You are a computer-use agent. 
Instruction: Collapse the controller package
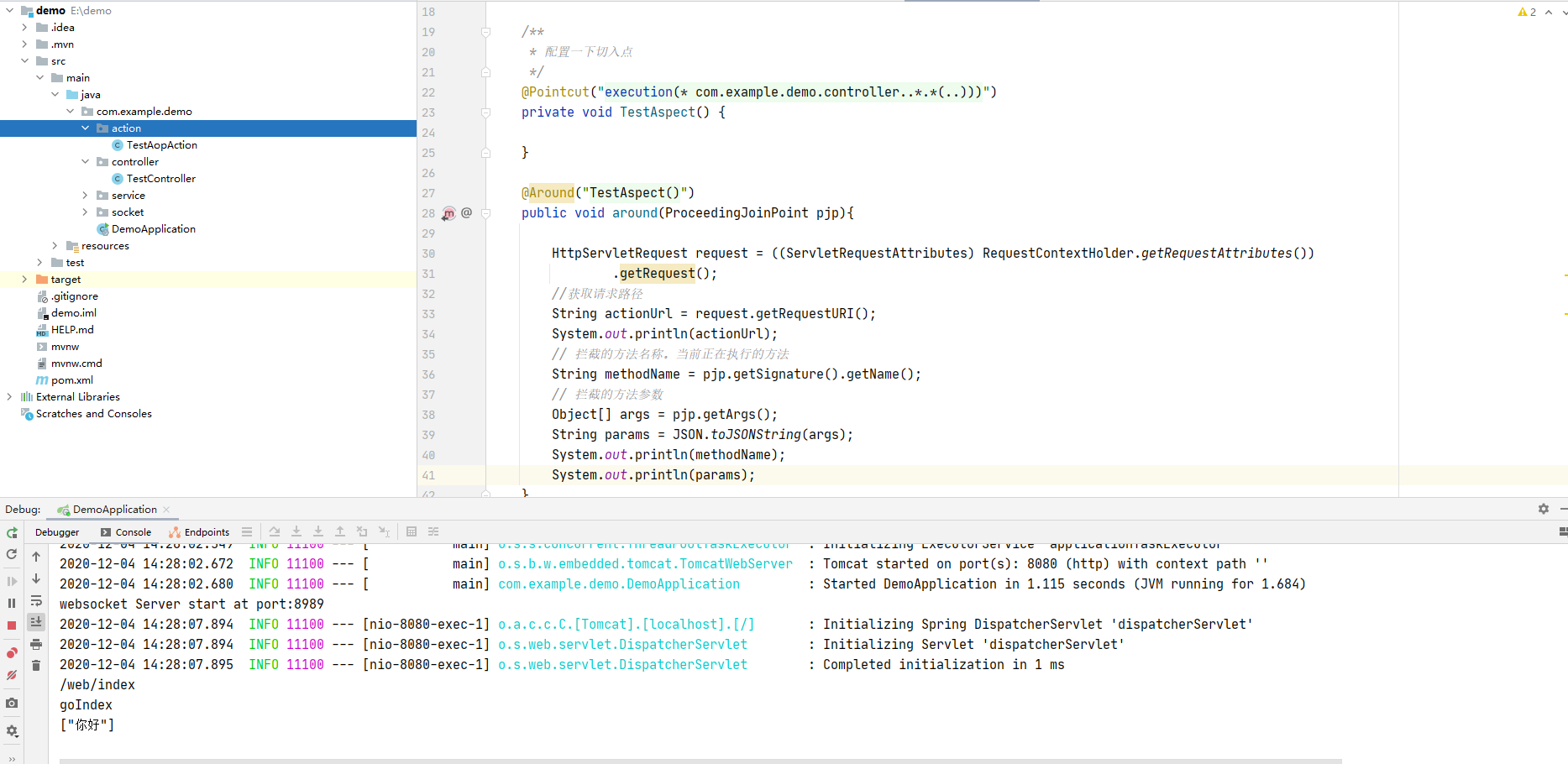click(x=85, y=162)
